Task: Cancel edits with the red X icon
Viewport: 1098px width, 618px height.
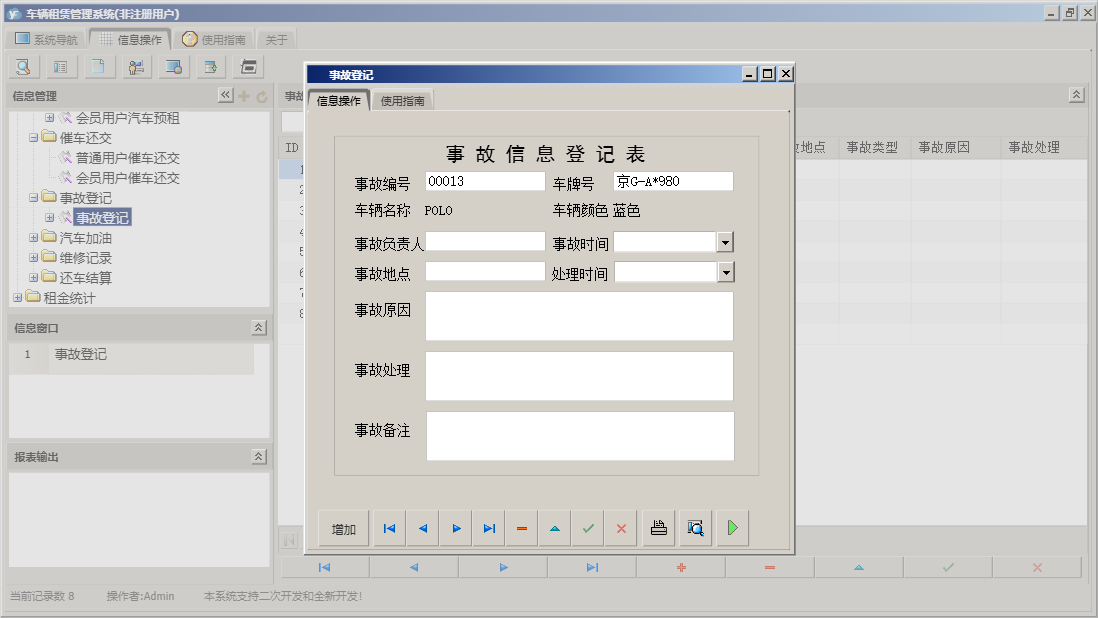Action: [x=620, y=528]
